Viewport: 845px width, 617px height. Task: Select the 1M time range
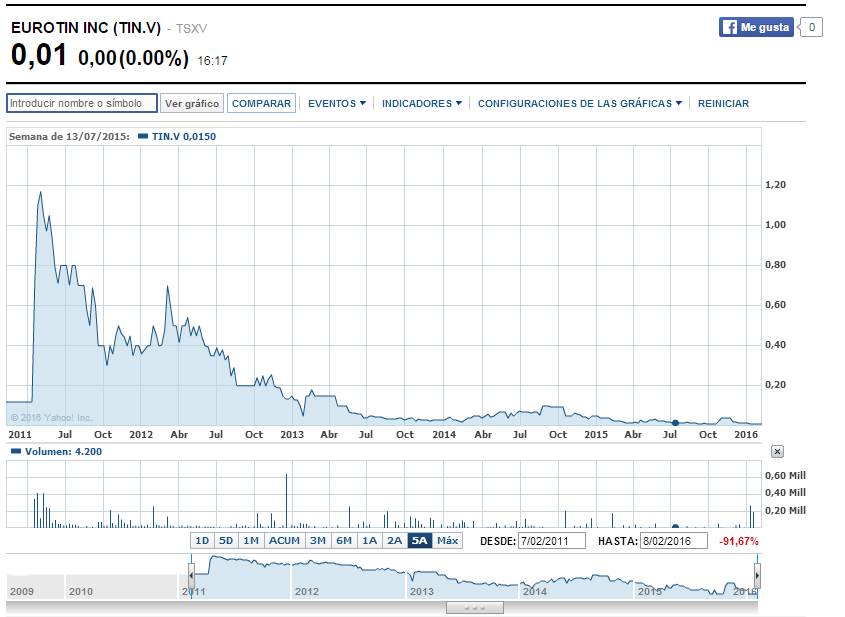click(x=251, y=540)
